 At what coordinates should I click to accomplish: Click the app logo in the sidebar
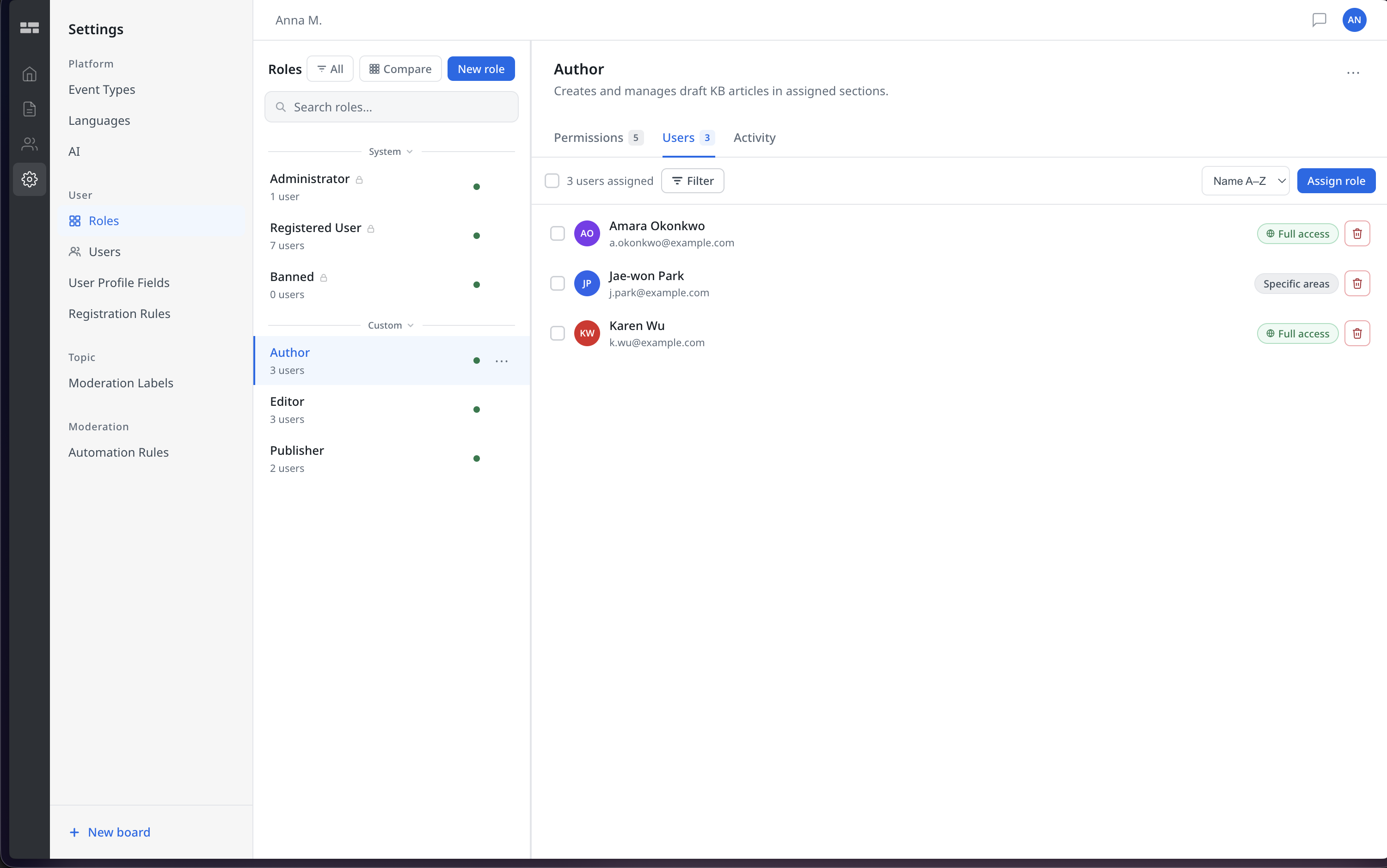point(29,28)
